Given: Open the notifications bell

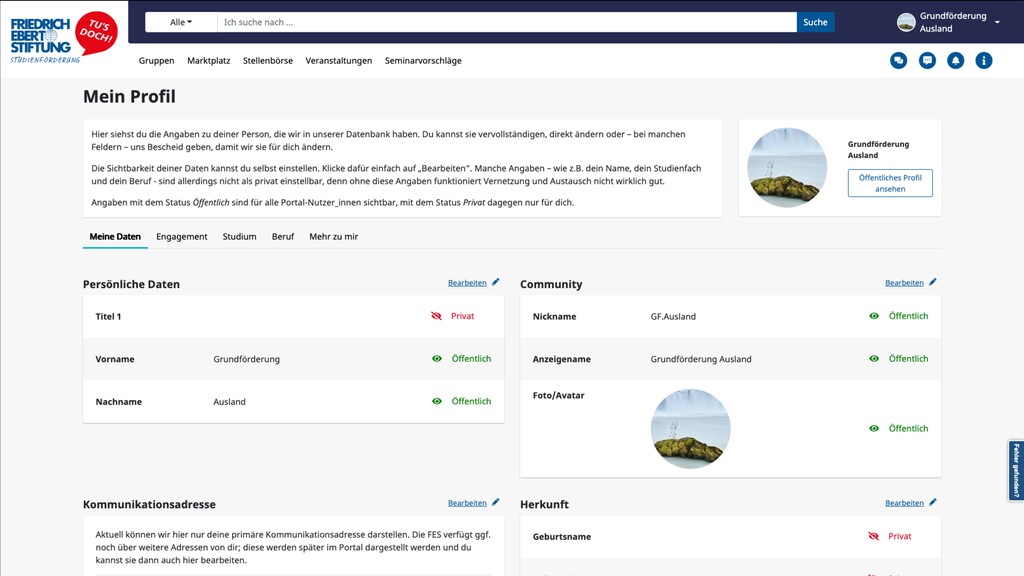Looking at the screenshot, I should tap(956, 61).
